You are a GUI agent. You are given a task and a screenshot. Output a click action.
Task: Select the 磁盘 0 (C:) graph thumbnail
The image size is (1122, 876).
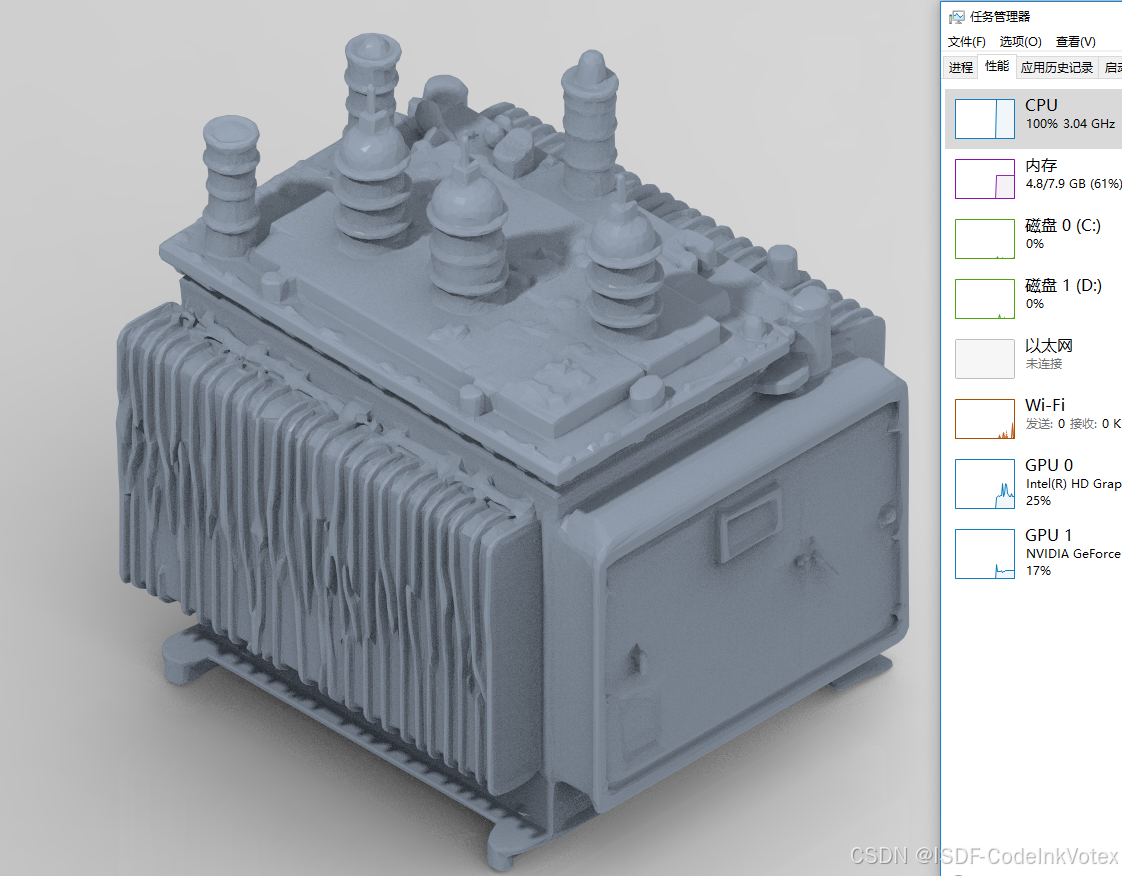tap(985, 239)
